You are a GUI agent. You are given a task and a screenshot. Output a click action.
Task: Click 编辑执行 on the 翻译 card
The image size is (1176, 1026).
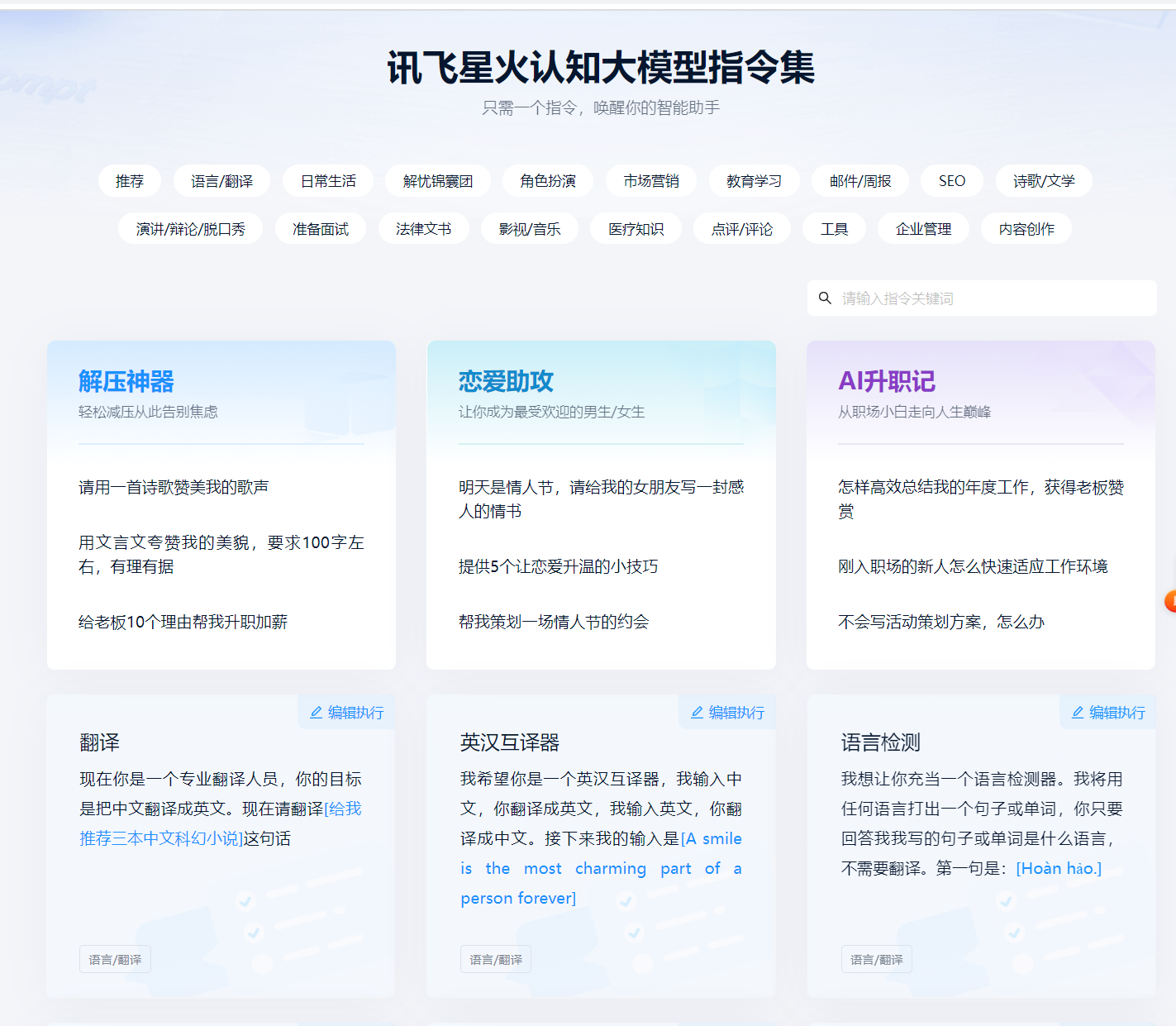tap(347, 713)
